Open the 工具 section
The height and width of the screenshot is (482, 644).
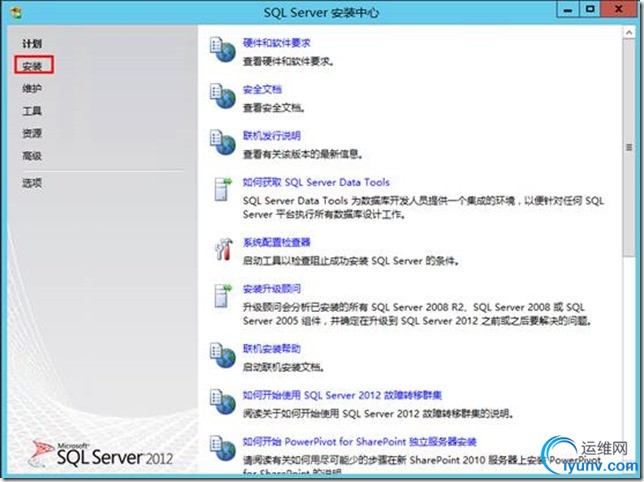[x=32, y=111]
